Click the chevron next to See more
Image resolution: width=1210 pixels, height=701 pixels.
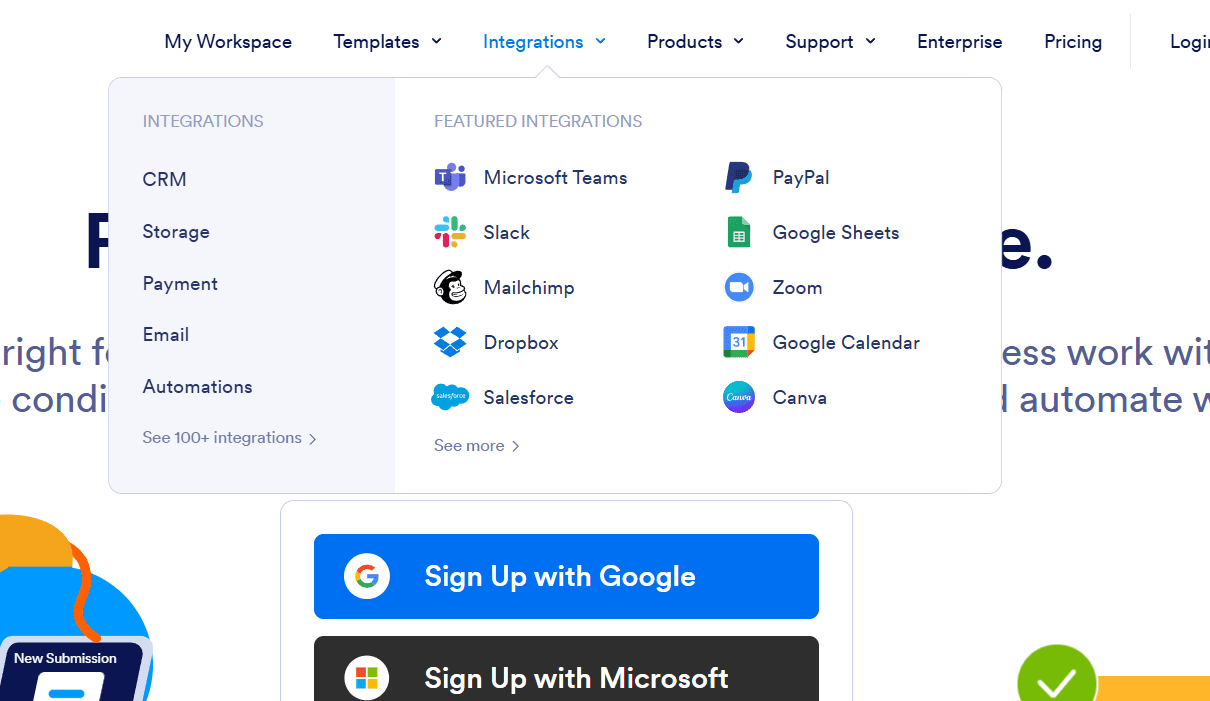(516, 446)
